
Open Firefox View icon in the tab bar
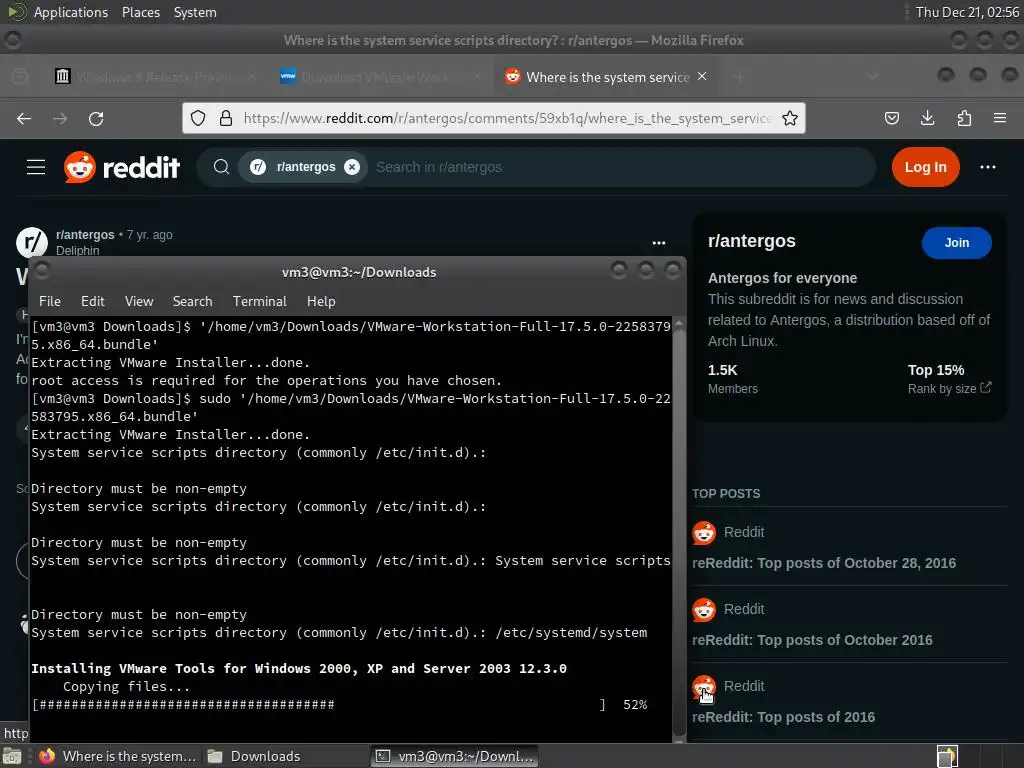[x=20, y=77]
